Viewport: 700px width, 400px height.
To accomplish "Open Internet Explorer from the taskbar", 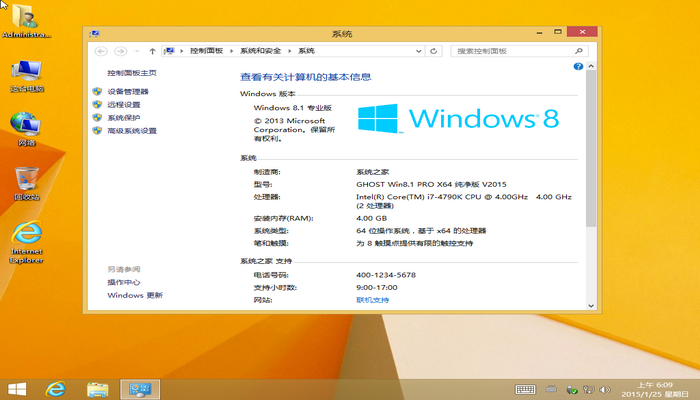I will 56,388.
